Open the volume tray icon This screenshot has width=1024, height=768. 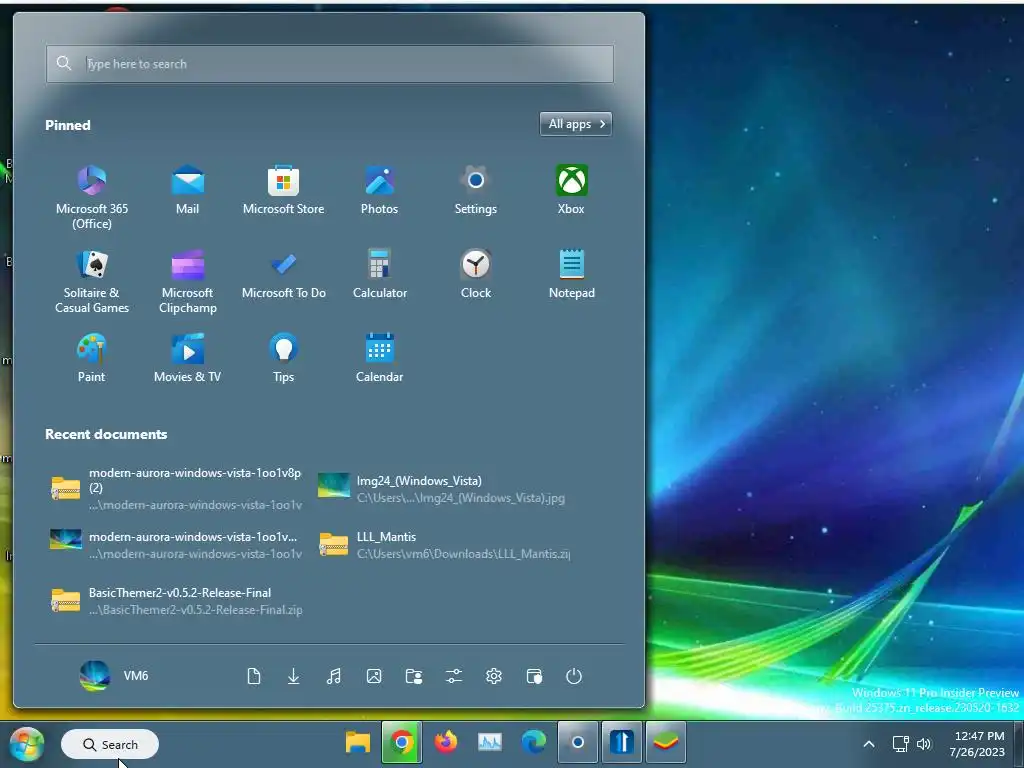[923, 744]
